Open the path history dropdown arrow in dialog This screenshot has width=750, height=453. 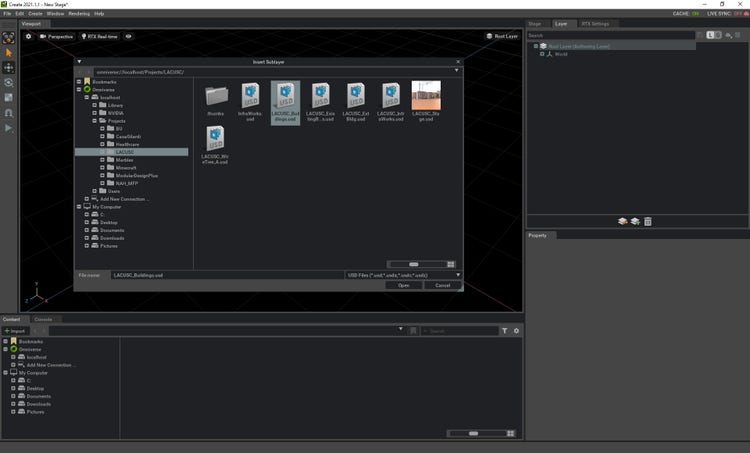(x=457, y=71)
